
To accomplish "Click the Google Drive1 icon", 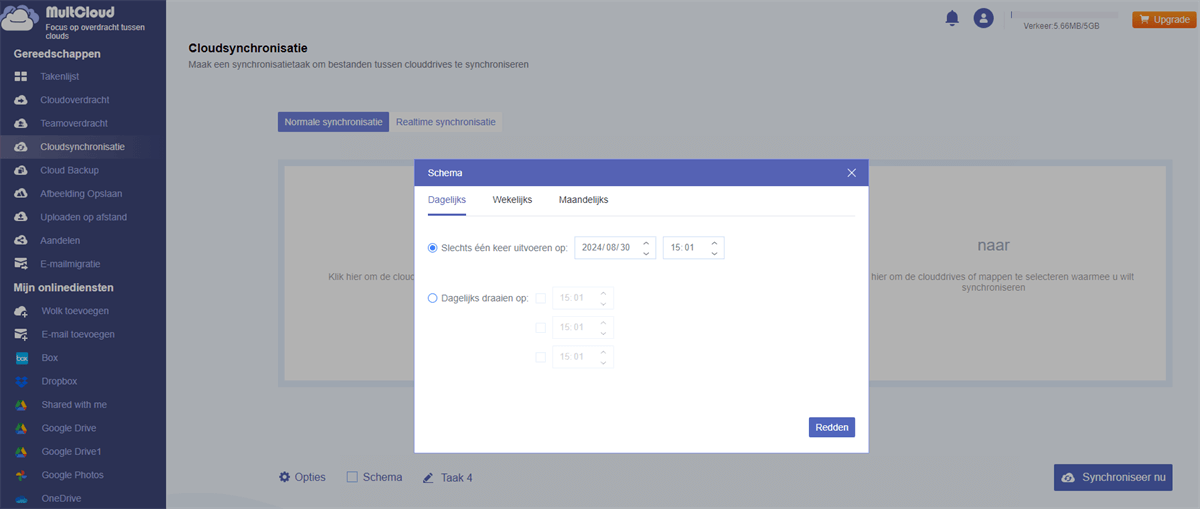I will [x=21, y=452].
